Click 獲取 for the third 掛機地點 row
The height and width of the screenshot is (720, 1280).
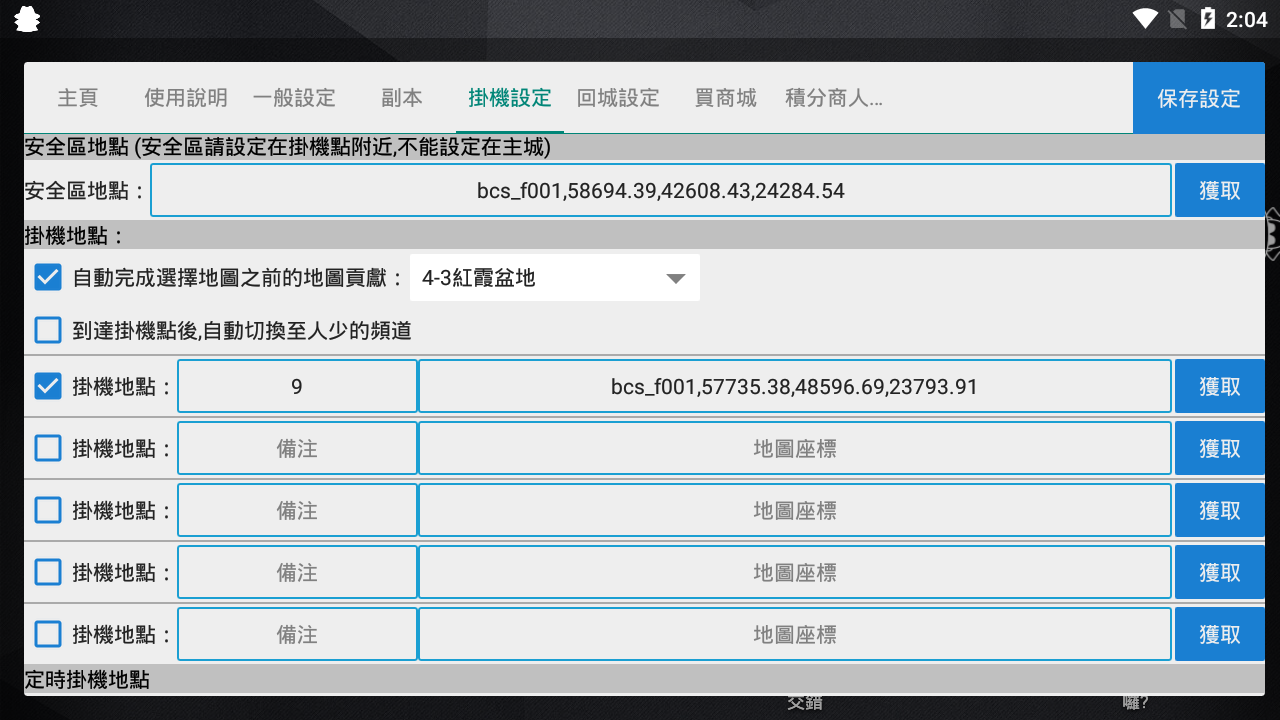(1220, 510)
